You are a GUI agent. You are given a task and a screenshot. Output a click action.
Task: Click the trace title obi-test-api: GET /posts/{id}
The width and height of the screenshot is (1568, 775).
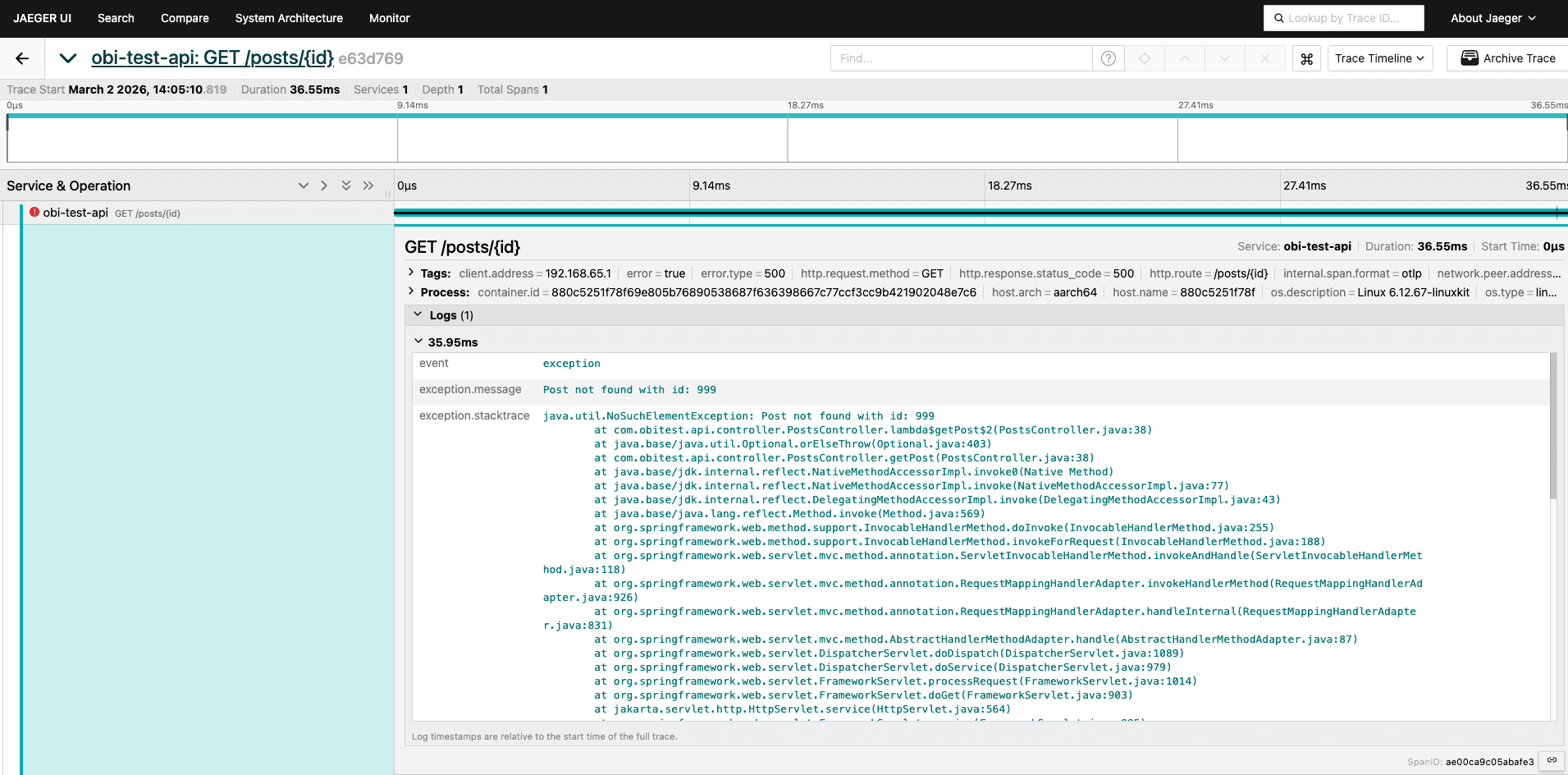click(213, 58)
